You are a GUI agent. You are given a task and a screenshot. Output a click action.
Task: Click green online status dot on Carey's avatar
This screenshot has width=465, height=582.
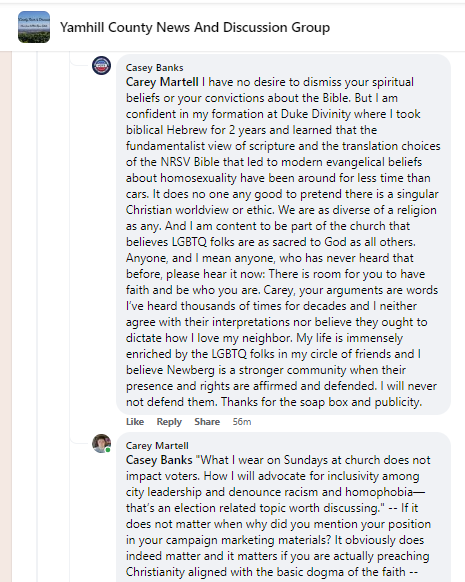click(x=108, y=450)
